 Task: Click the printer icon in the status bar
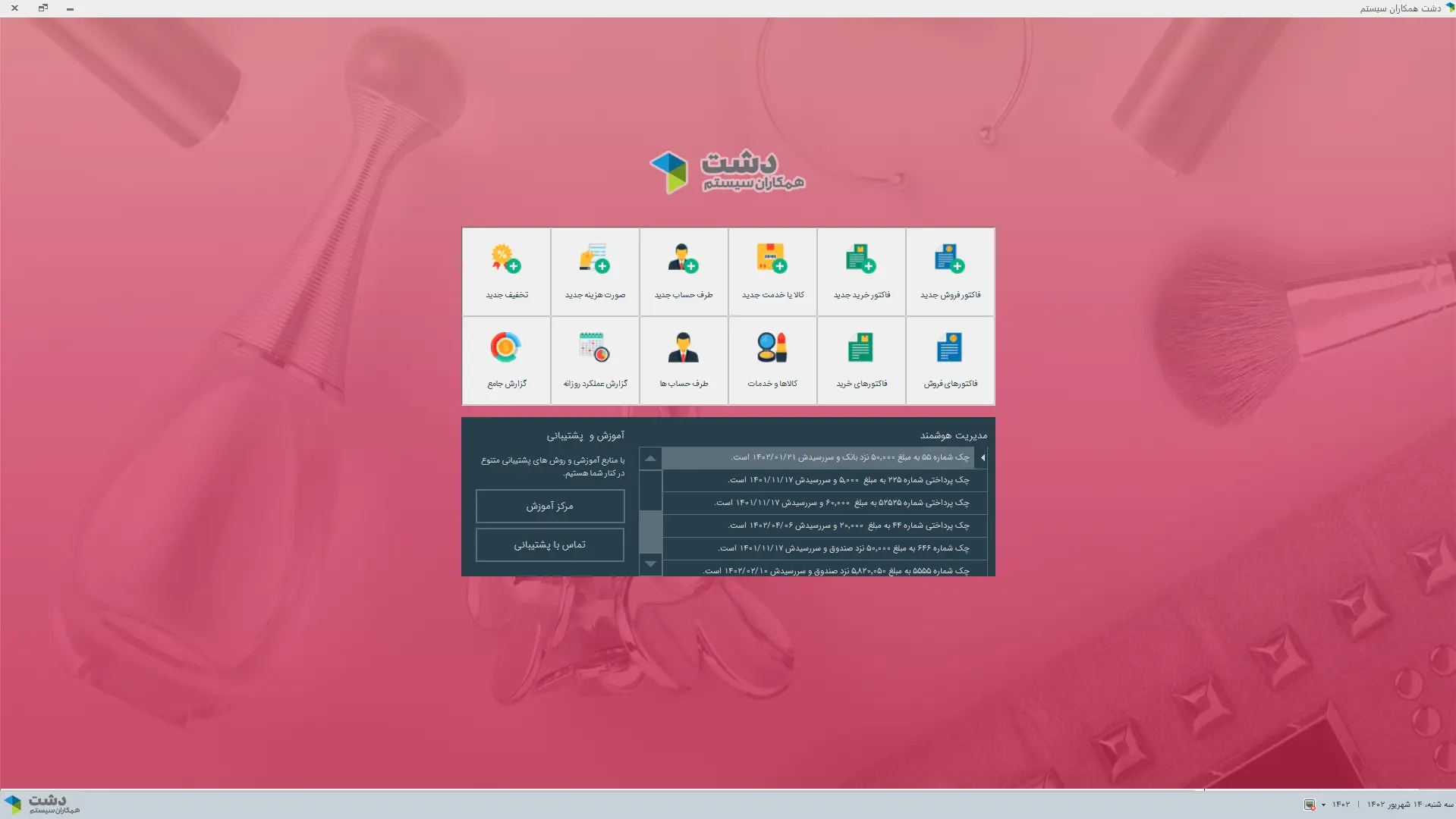click(1309, 805)
